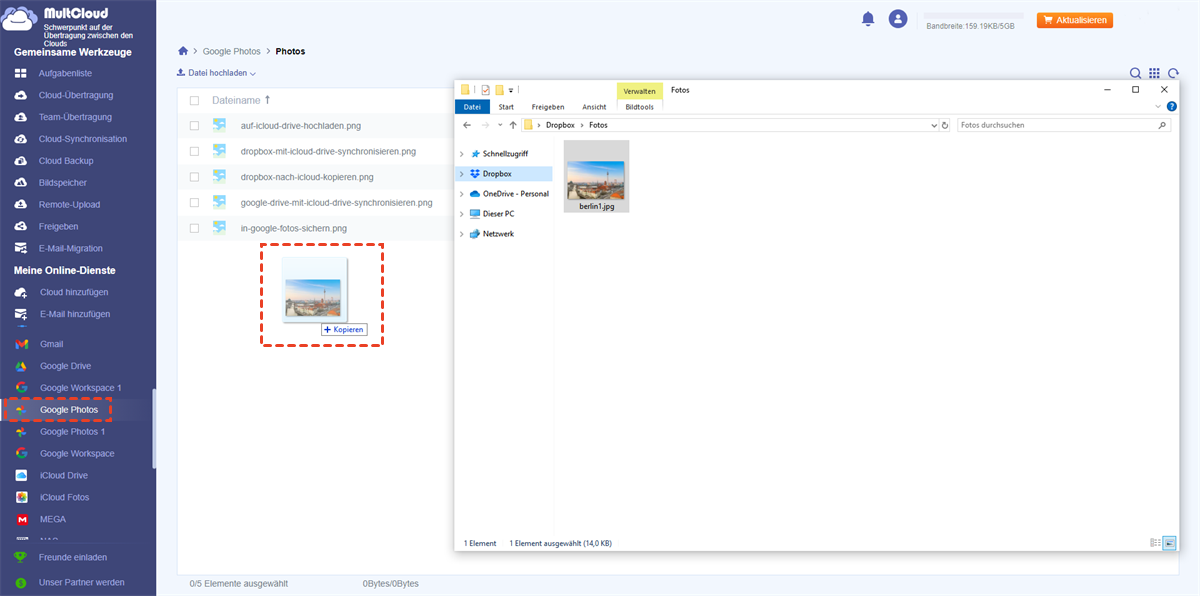Click the MultiCloud search icon

click(1136, 73)
